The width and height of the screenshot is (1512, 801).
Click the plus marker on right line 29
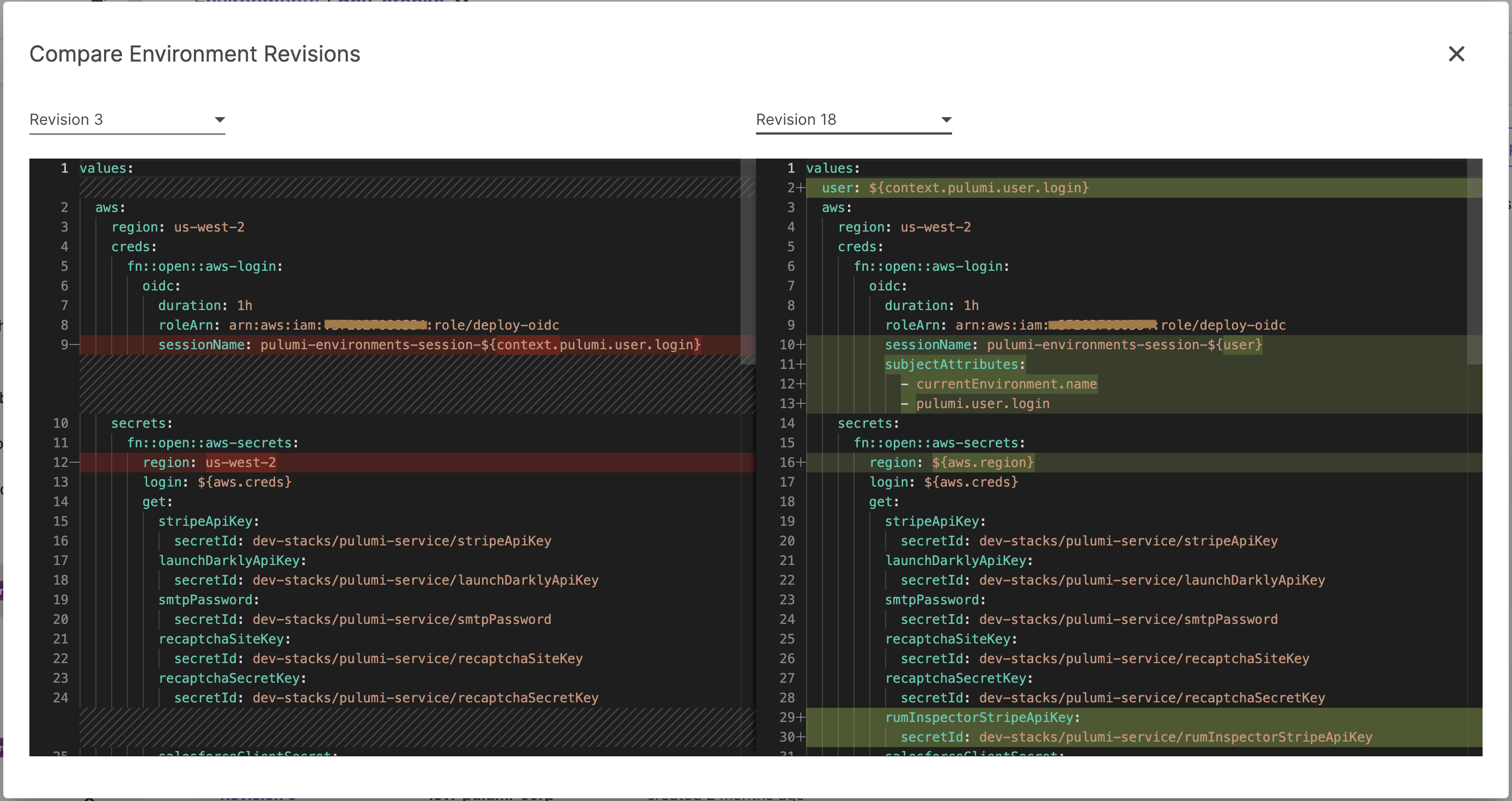(801, 718)
